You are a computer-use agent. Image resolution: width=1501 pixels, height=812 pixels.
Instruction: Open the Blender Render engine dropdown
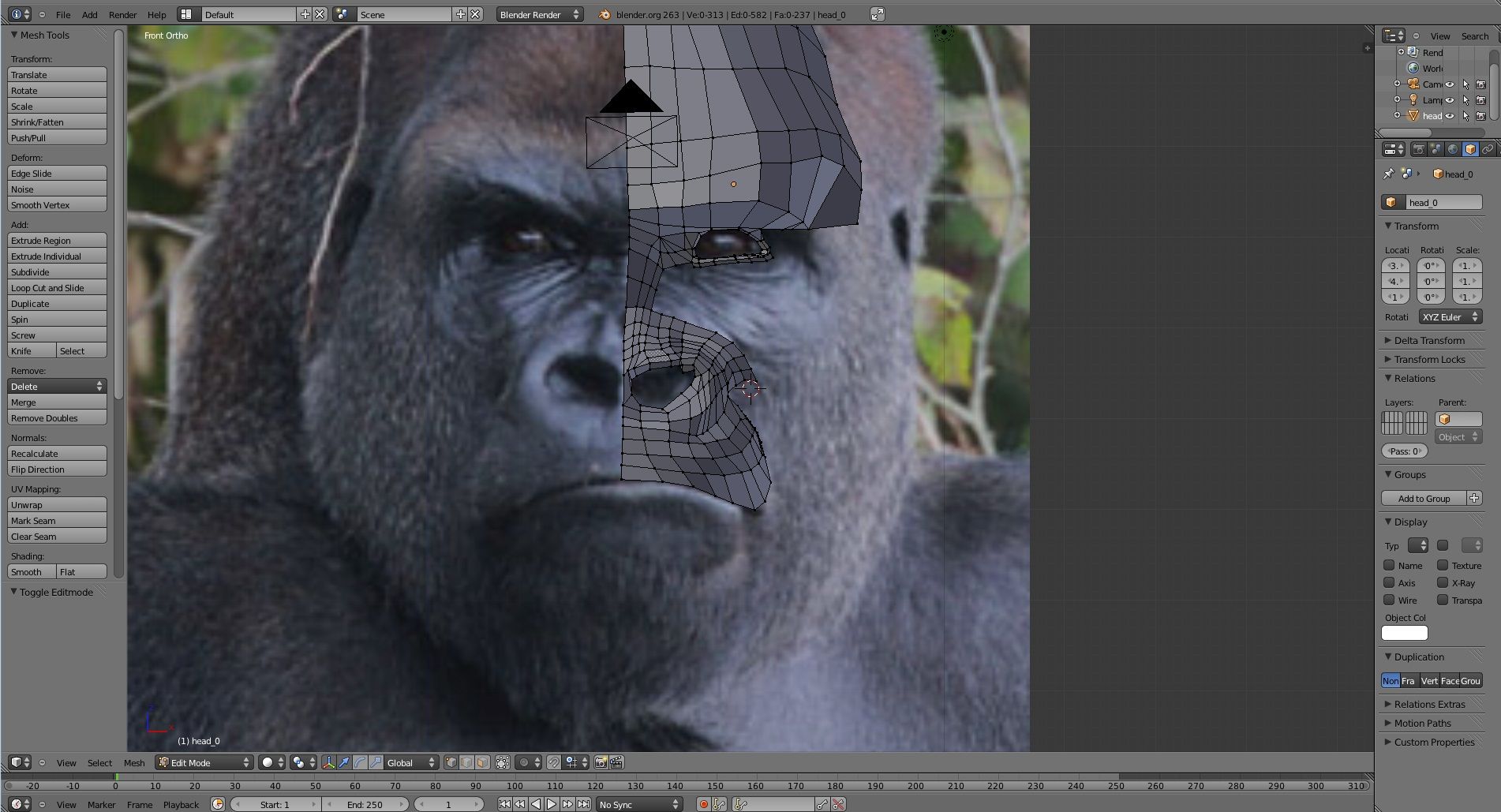540,14
